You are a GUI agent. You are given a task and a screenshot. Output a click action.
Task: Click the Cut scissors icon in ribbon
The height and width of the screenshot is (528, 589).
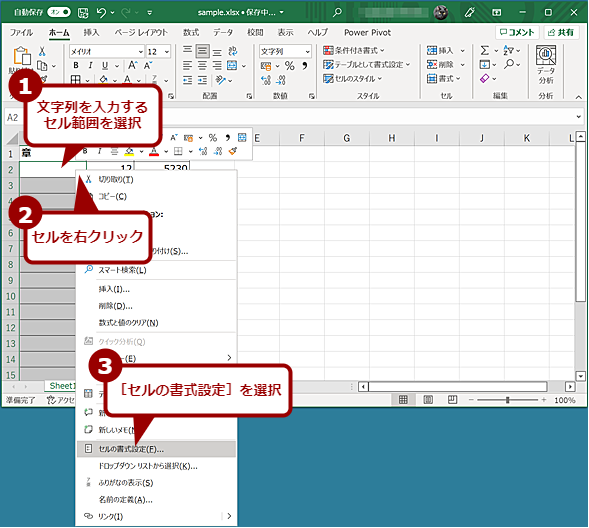(42, 51)
